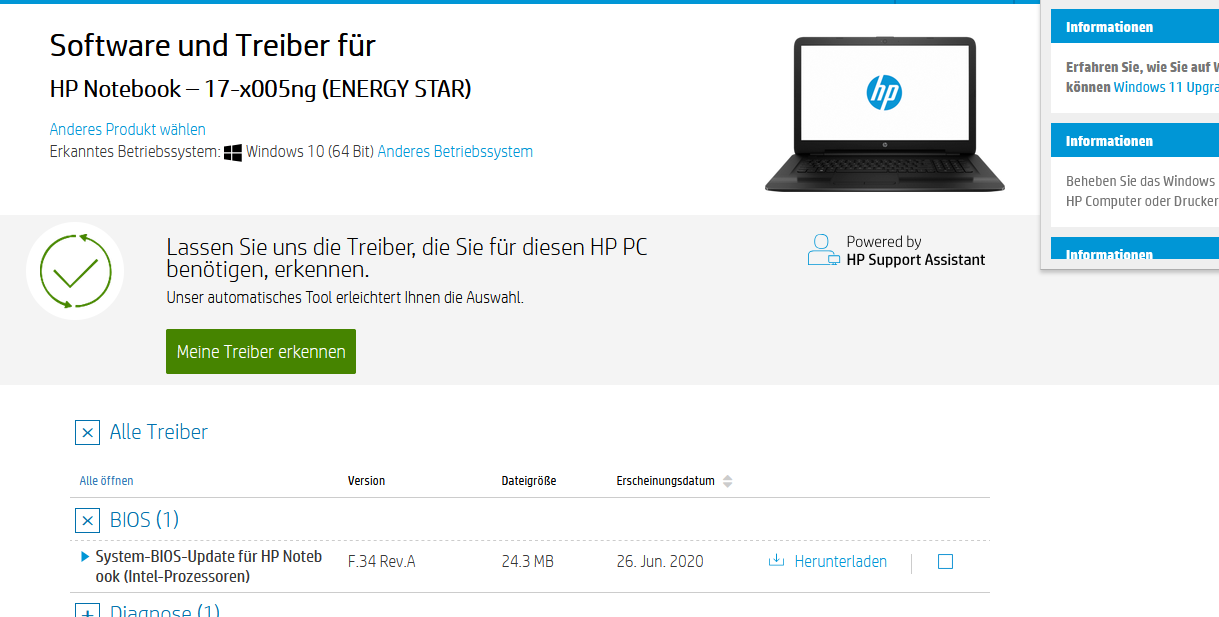This screenshot has height=617, width=1219.
Task: Click the HP laptop product image
Action: 884,114
